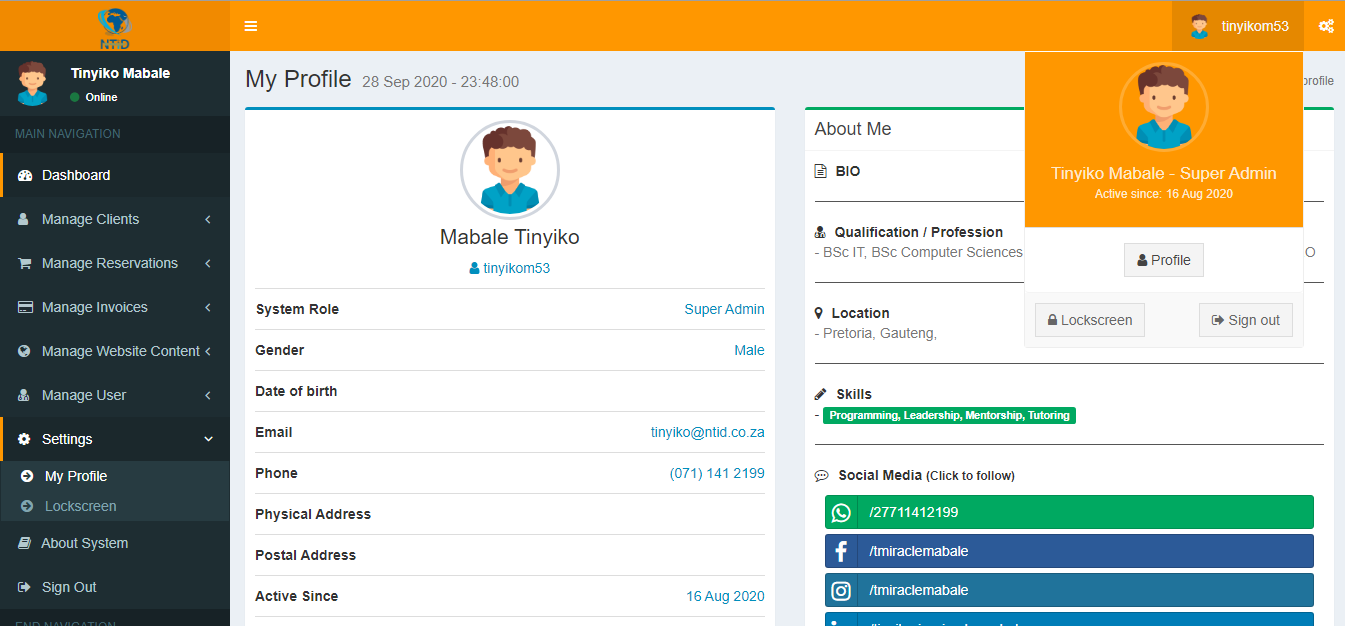
Task: Click the Profile button in dropdown
Action: (x=1163, y=260)
